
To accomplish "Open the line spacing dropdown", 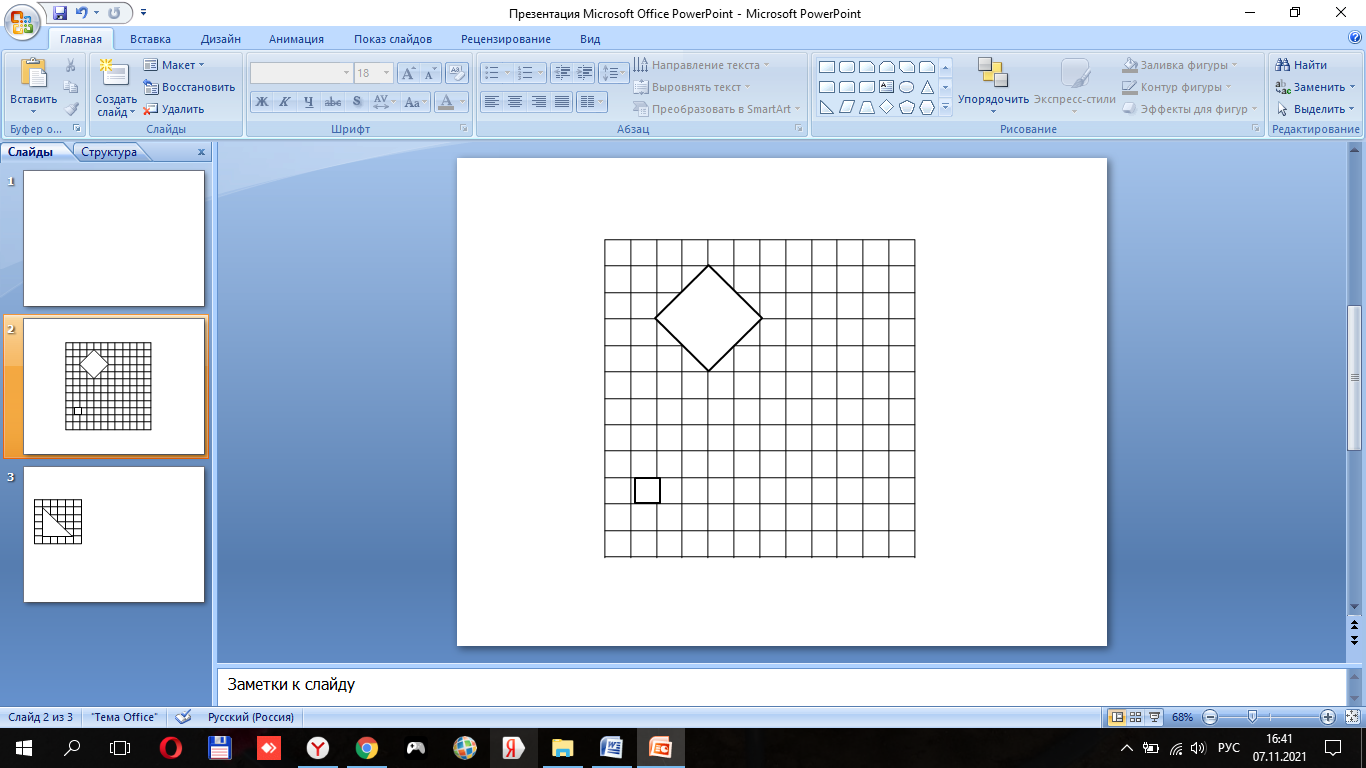I will pyautogui.click(x=613, y=73).
